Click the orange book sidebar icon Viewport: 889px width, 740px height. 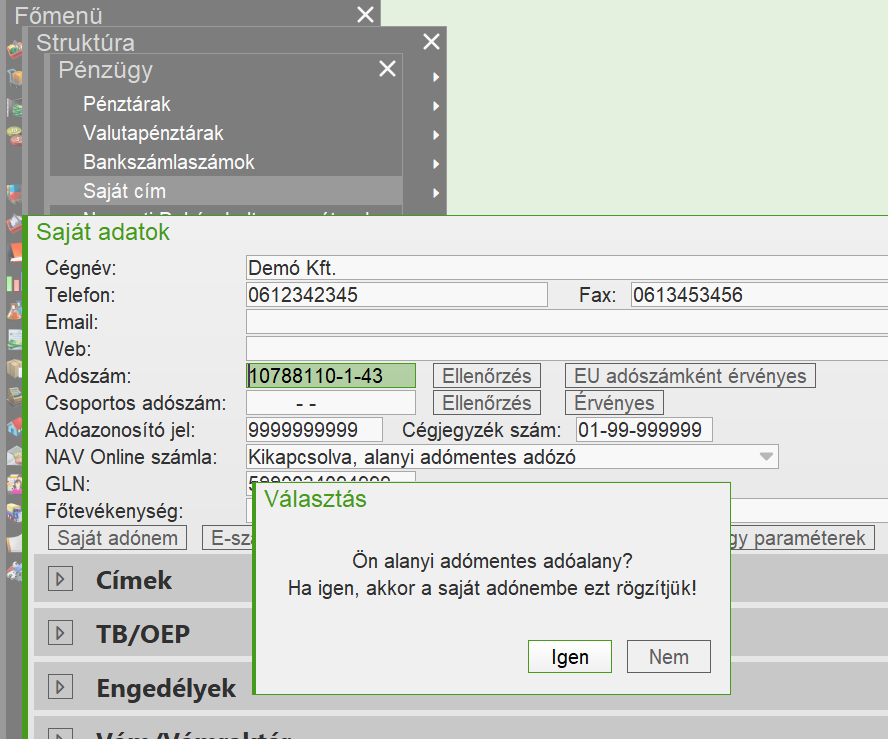tap(15, 251)
